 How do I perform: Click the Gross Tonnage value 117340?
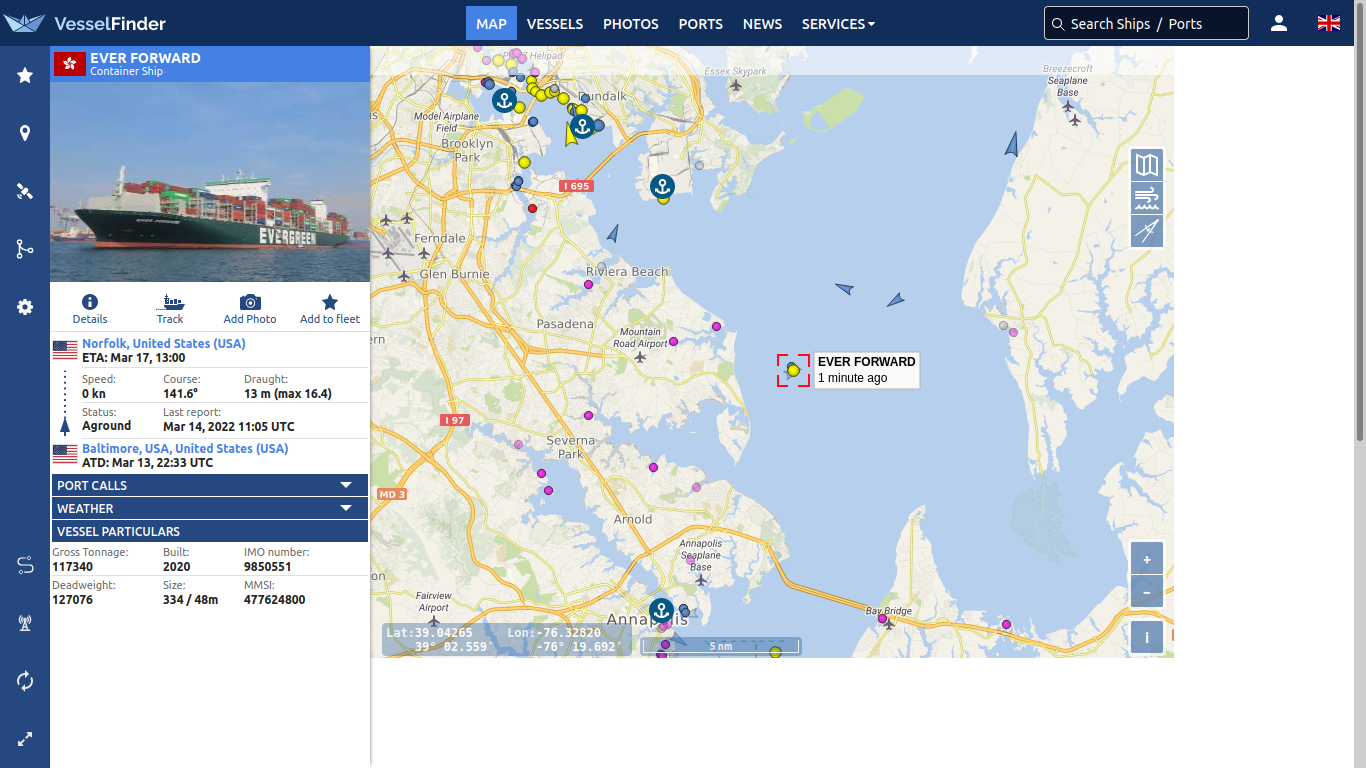tap(72, 566)
